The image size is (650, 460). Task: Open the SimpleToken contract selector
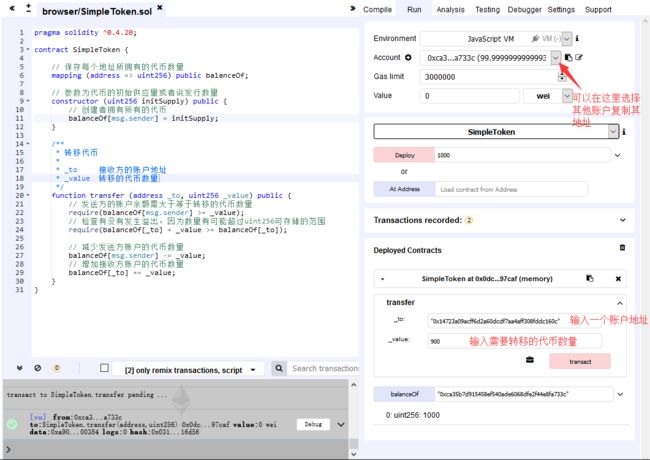click(496, 132)
